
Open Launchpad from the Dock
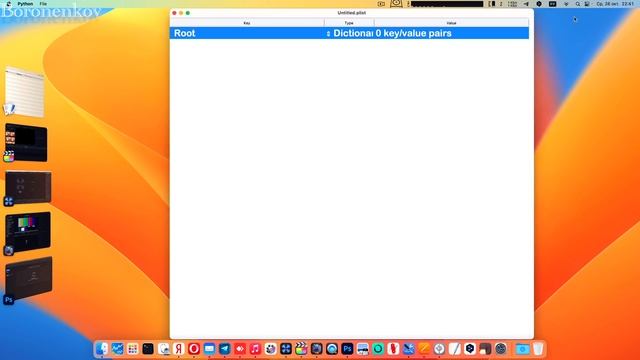132,349
